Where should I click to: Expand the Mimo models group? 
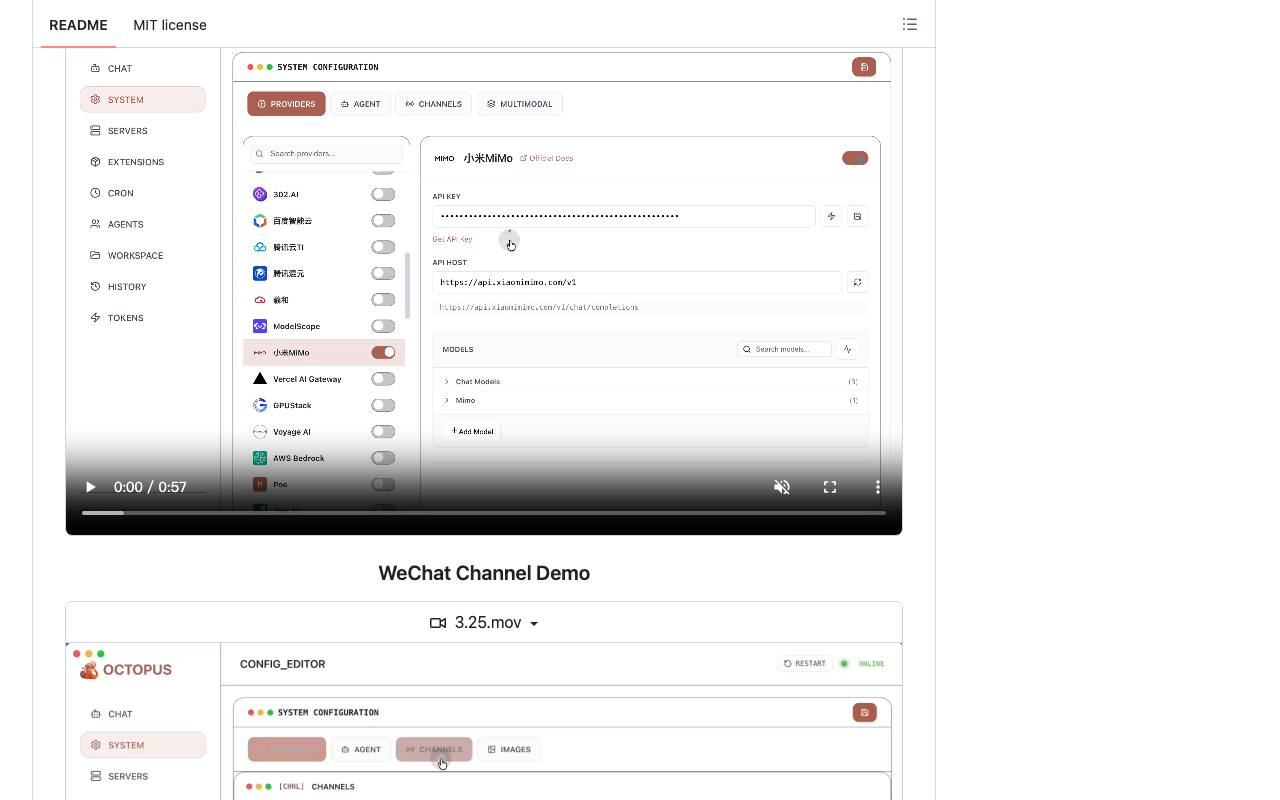pyautogui.click(x=651, y=400)
